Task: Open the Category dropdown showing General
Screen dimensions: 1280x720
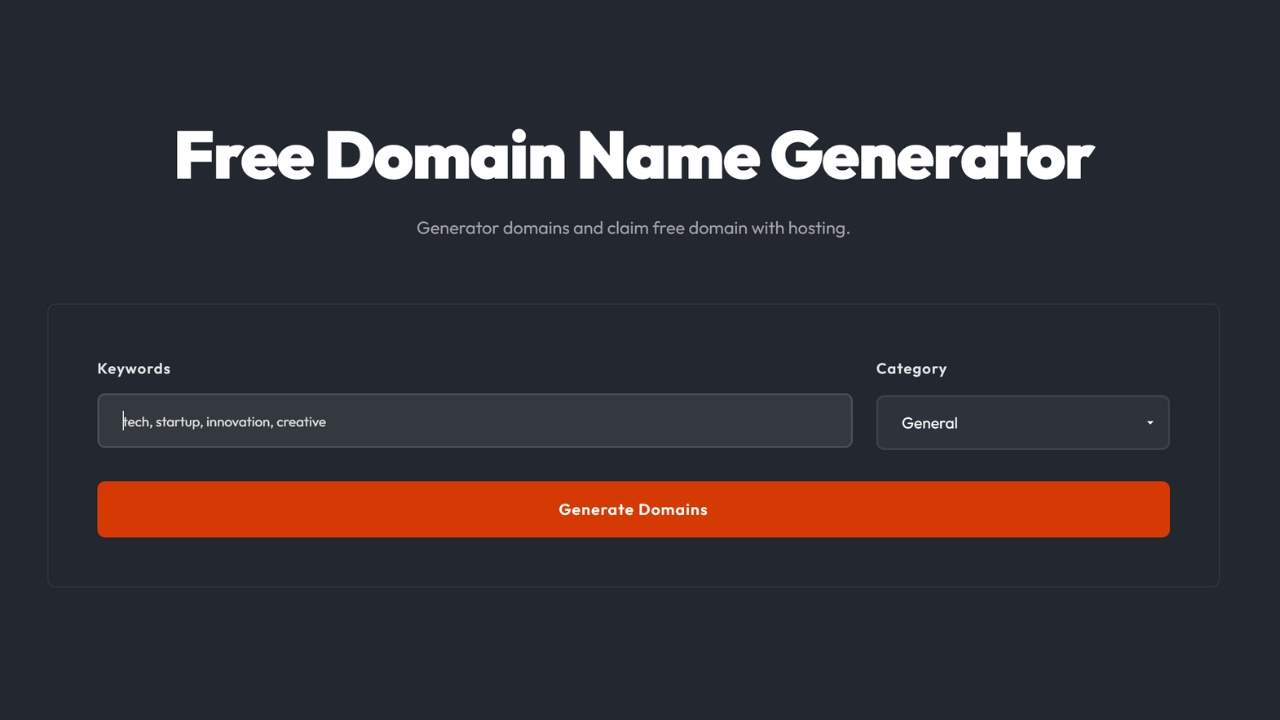Action: [1022, 423]
